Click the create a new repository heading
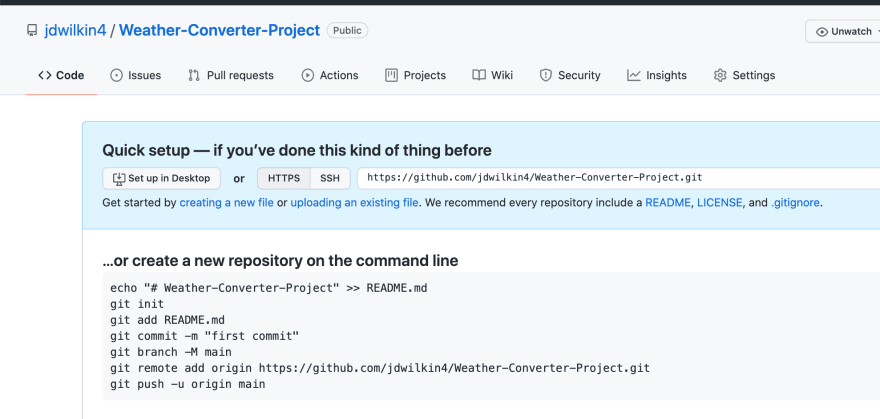This screenshot has height=419, width=880. click(x=280, y=261)
